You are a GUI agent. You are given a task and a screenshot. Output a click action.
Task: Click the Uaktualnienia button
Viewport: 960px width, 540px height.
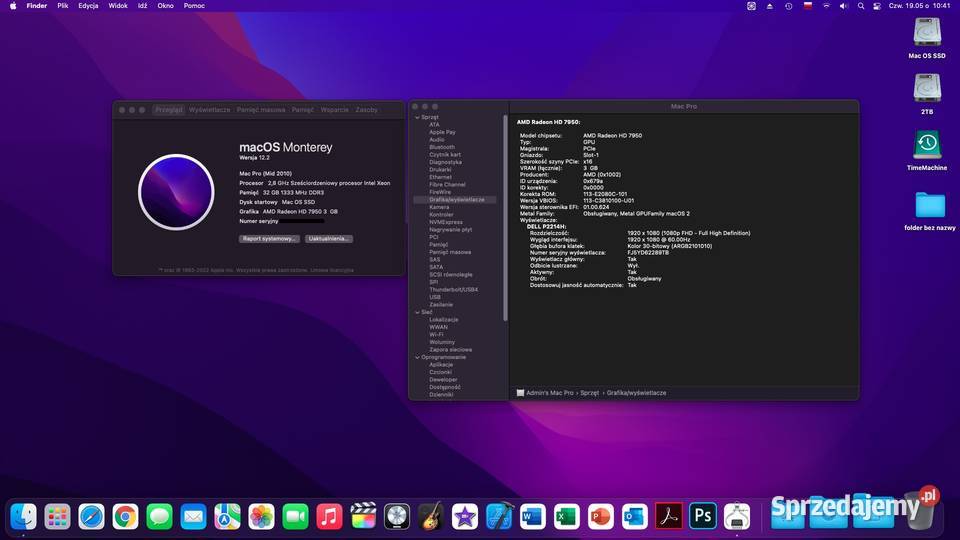[329, 239]
